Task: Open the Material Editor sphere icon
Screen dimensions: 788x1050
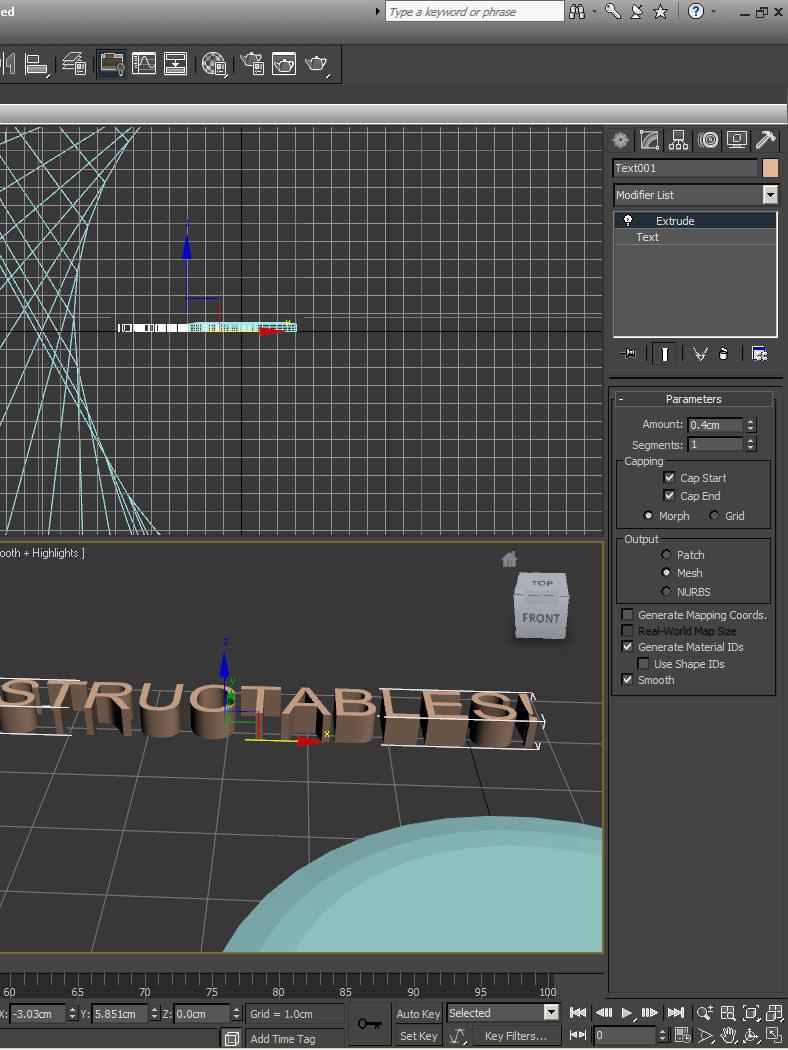Action: 214,64
